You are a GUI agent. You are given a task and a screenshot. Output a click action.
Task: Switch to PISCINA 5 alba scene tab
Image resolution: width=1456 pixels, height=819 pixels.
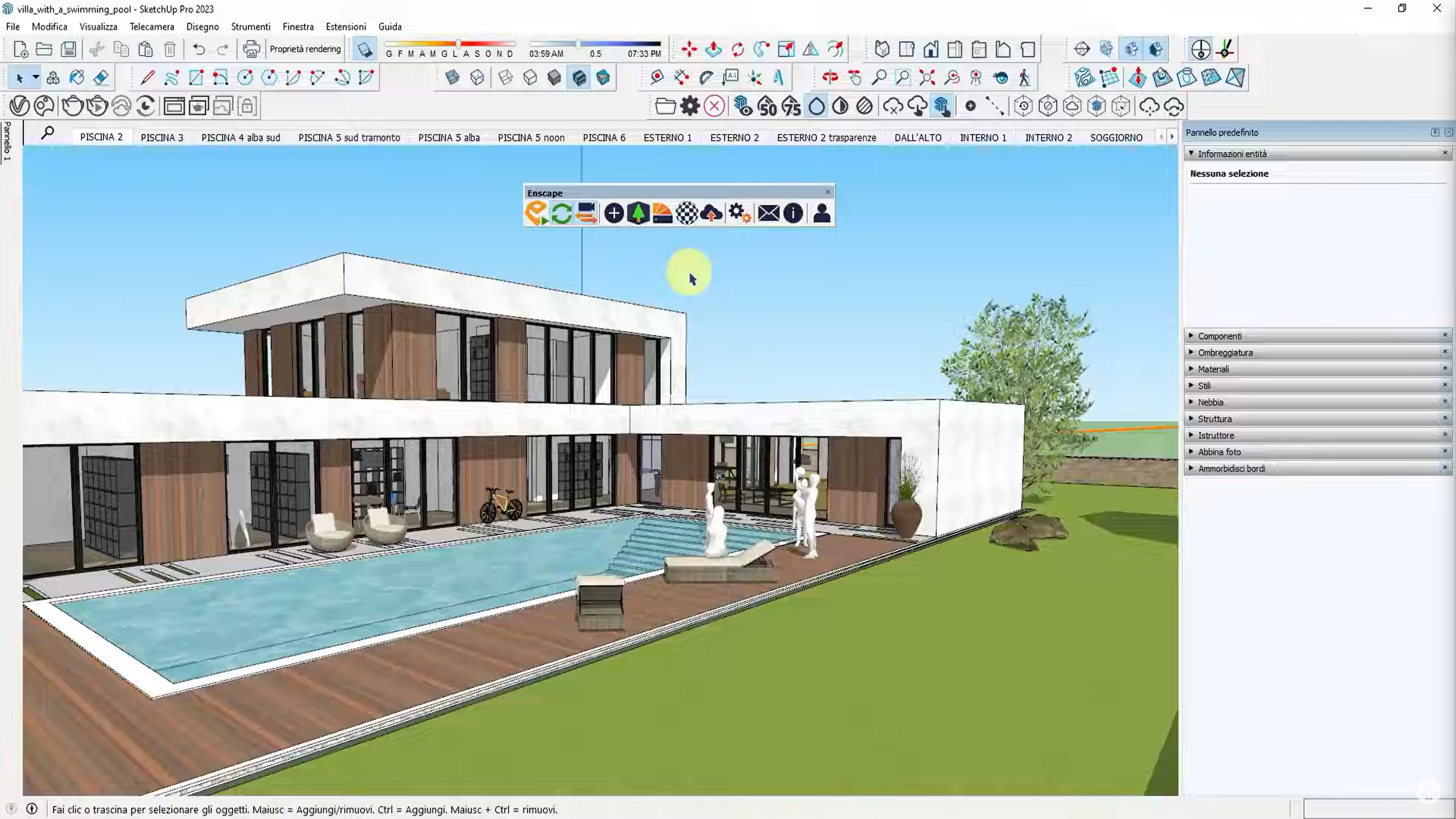[x=449, y=138]
